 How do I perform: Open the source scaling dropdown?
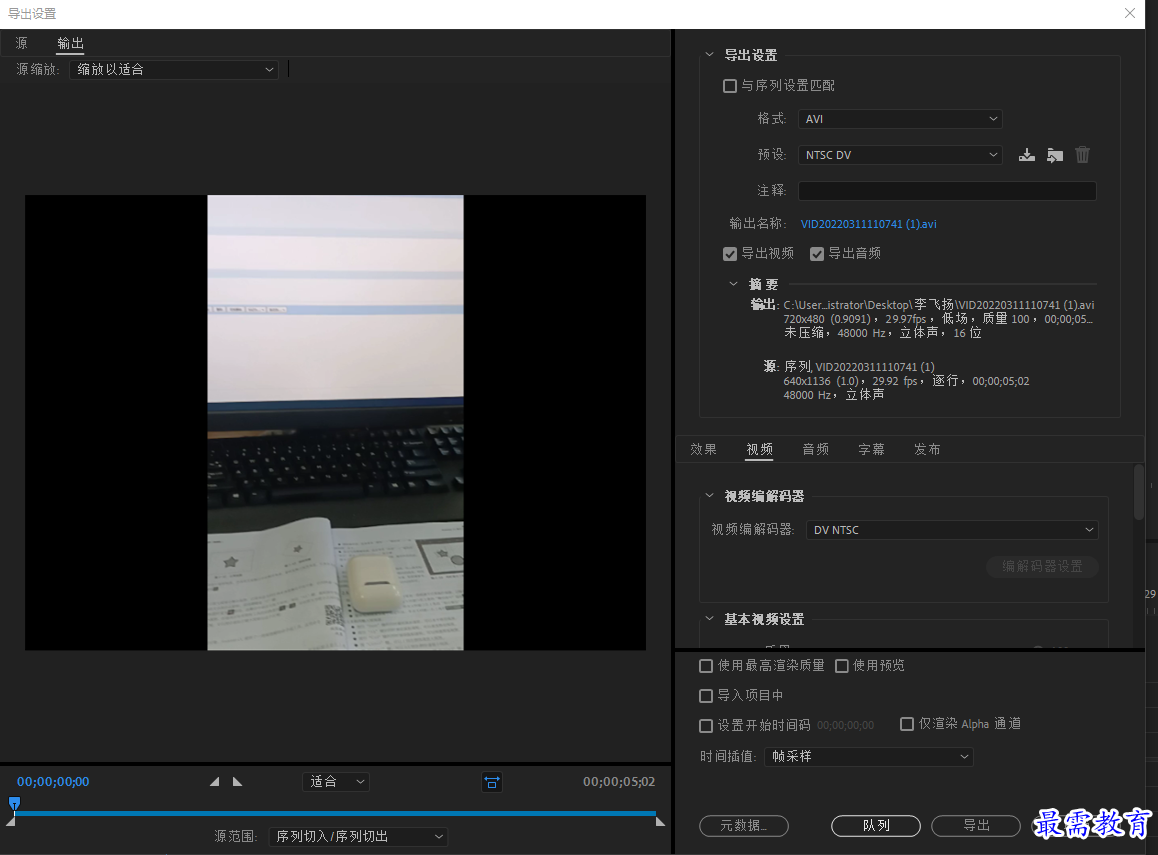pos(174,69)
